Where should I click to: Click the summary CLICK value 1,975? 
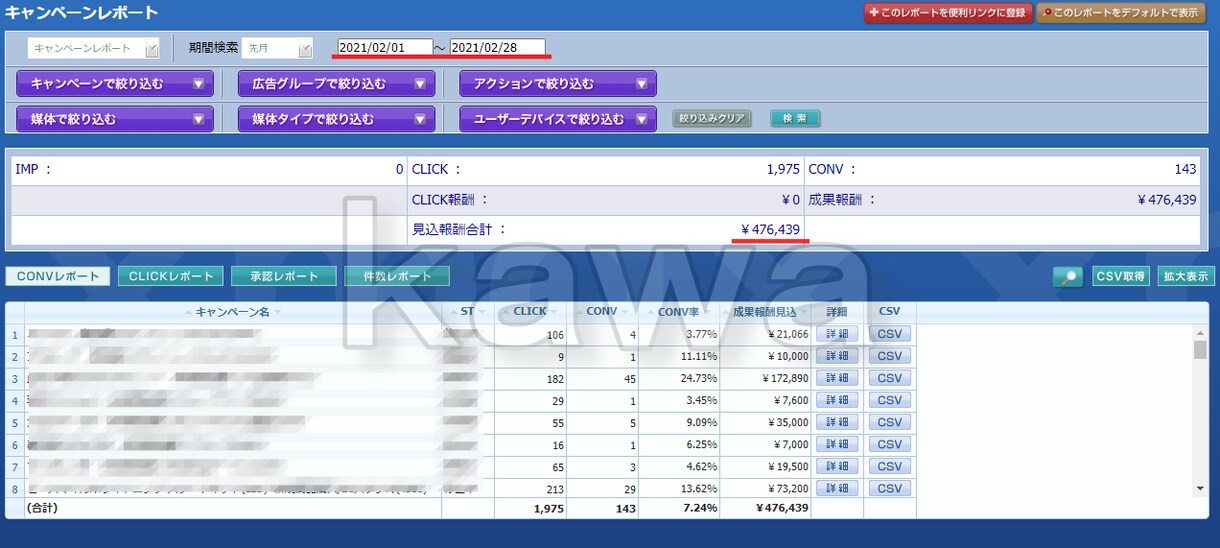click(783, 170)
